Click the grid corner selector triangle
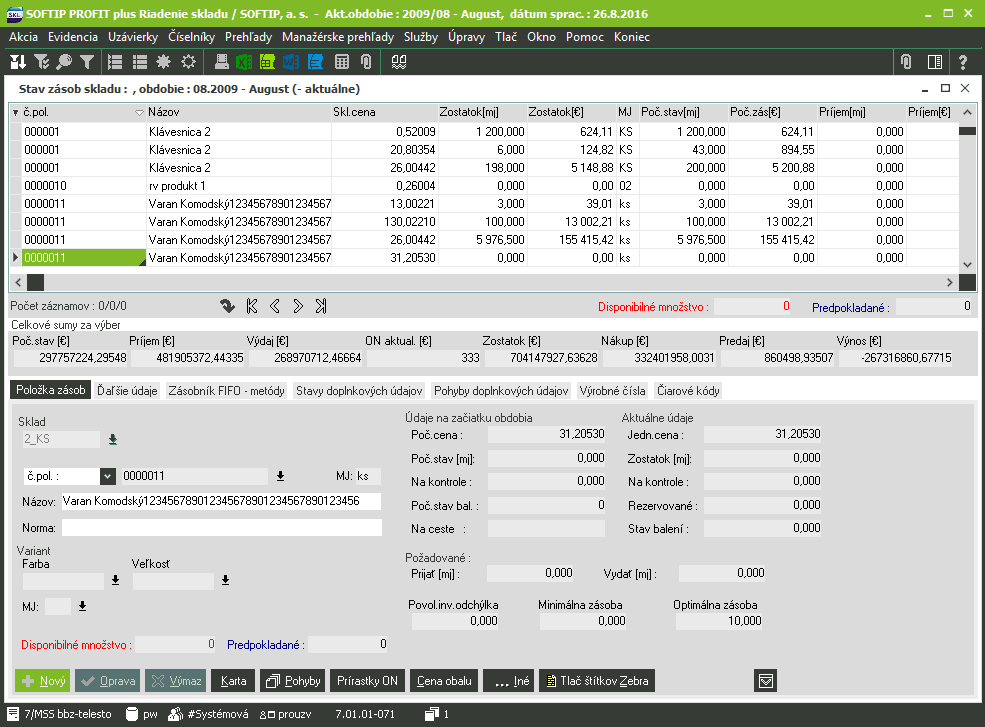985x727 pixels. point(15,112)
